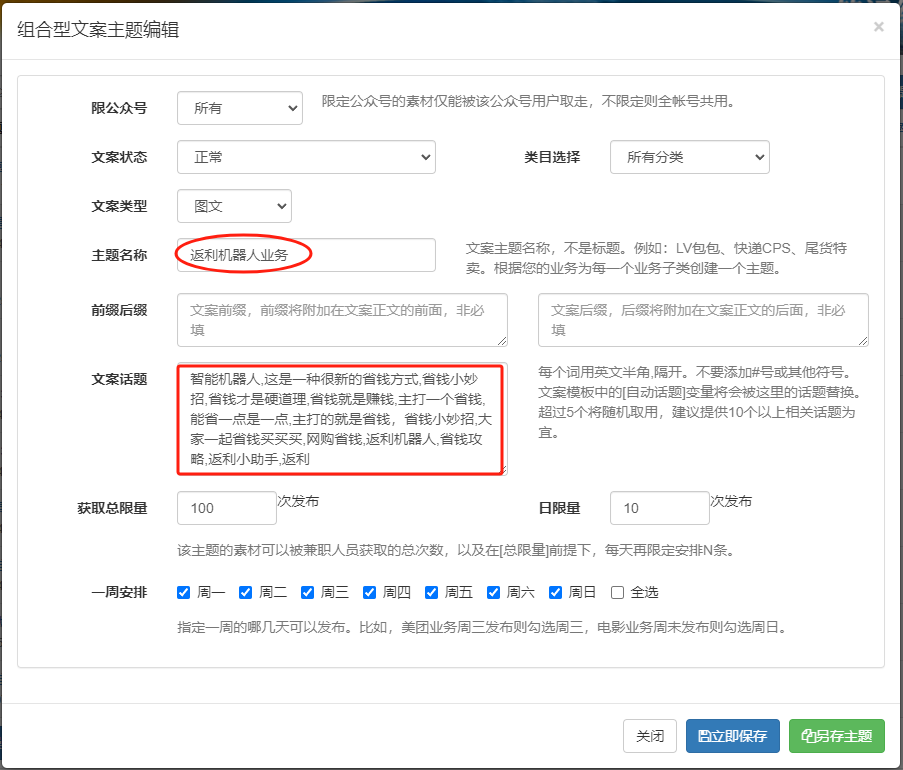This screenshot has height=770, width=903.
Task: Enable the 全选 checkbox
Action: (x=617, y=593)
